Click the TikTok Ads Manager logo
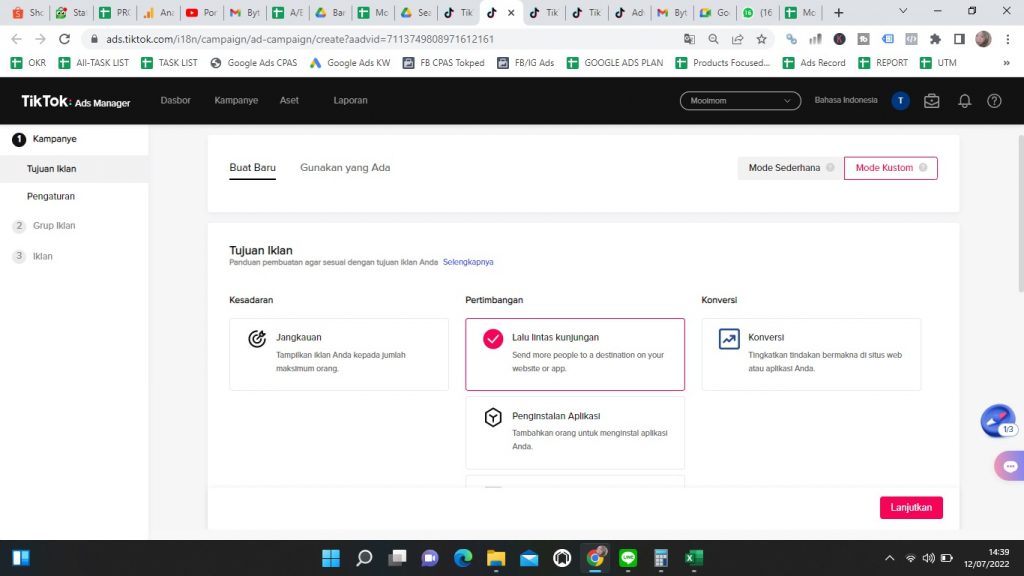This screenshot has height=576, width=1024. (76, 101)
